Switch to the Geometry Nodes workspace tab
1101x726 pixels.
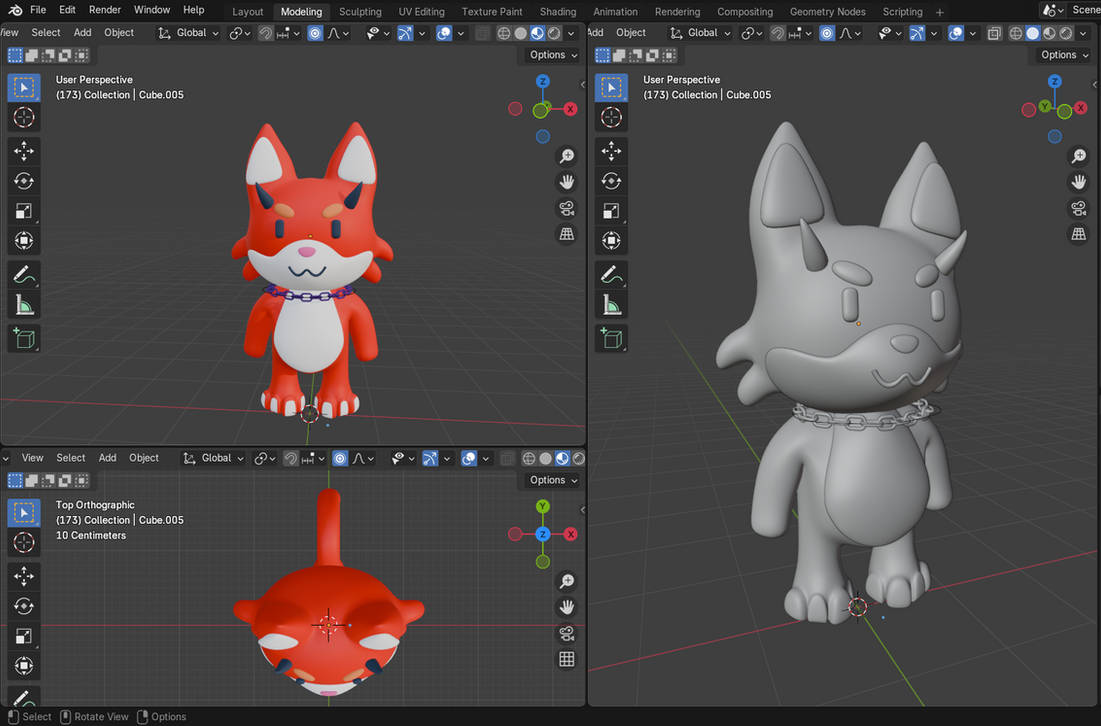pos(827,12)
